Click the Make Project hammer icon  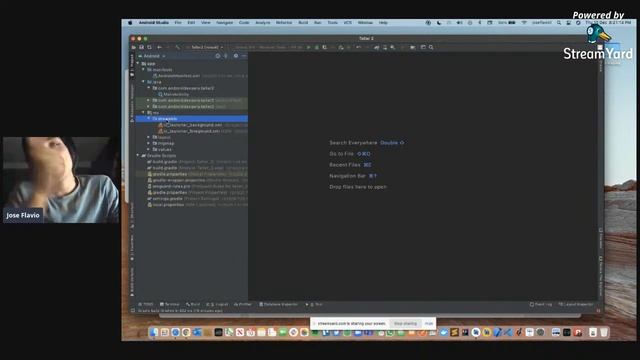(177, 47)
